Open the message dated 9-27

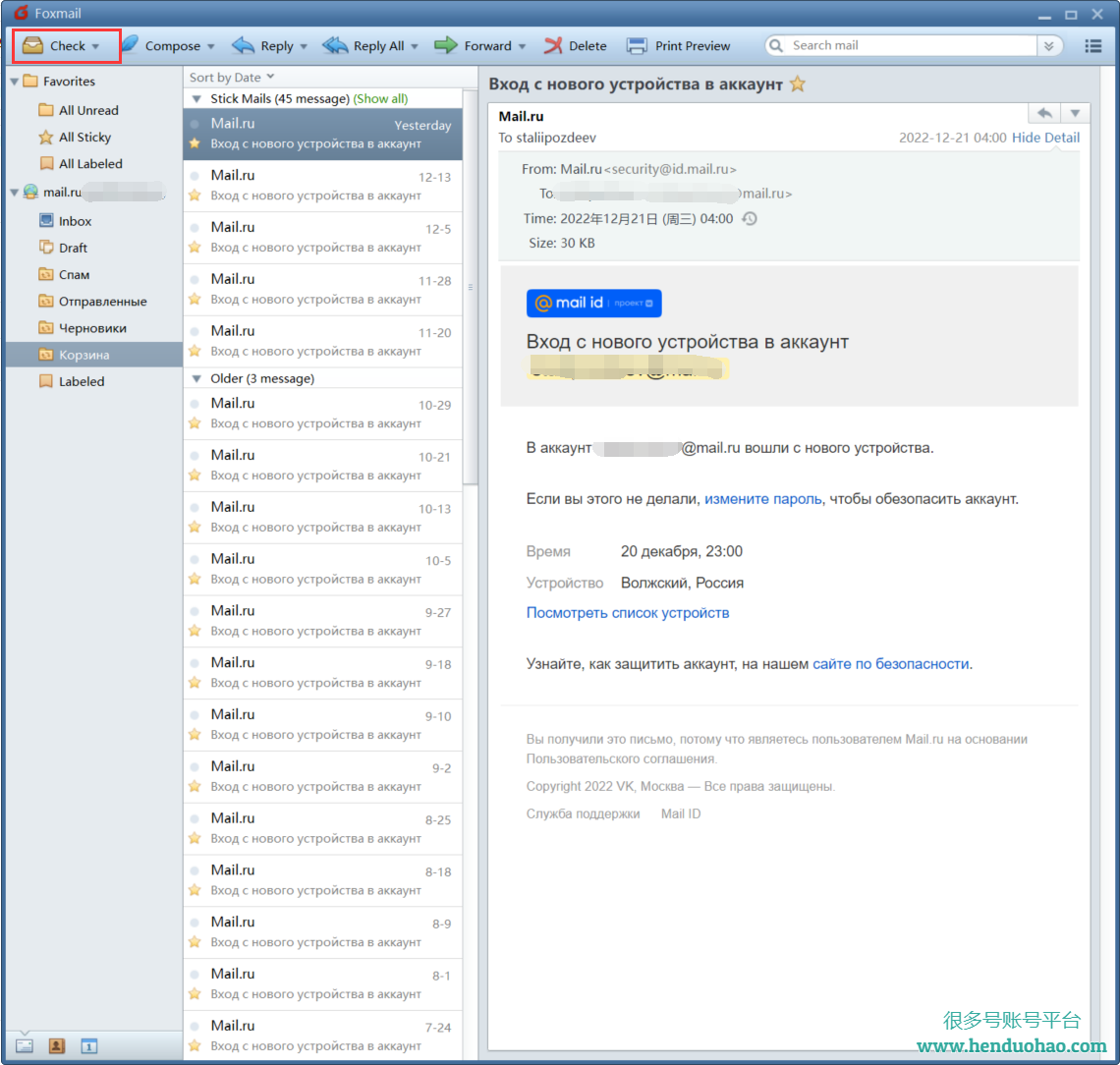323,621
